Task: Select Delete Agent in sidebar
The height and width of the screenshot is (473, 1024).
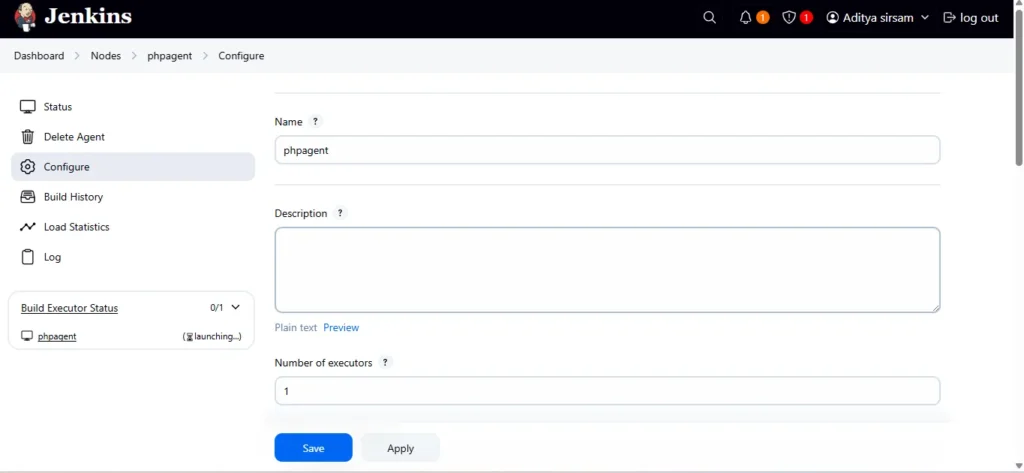Action: click(74, 137)
